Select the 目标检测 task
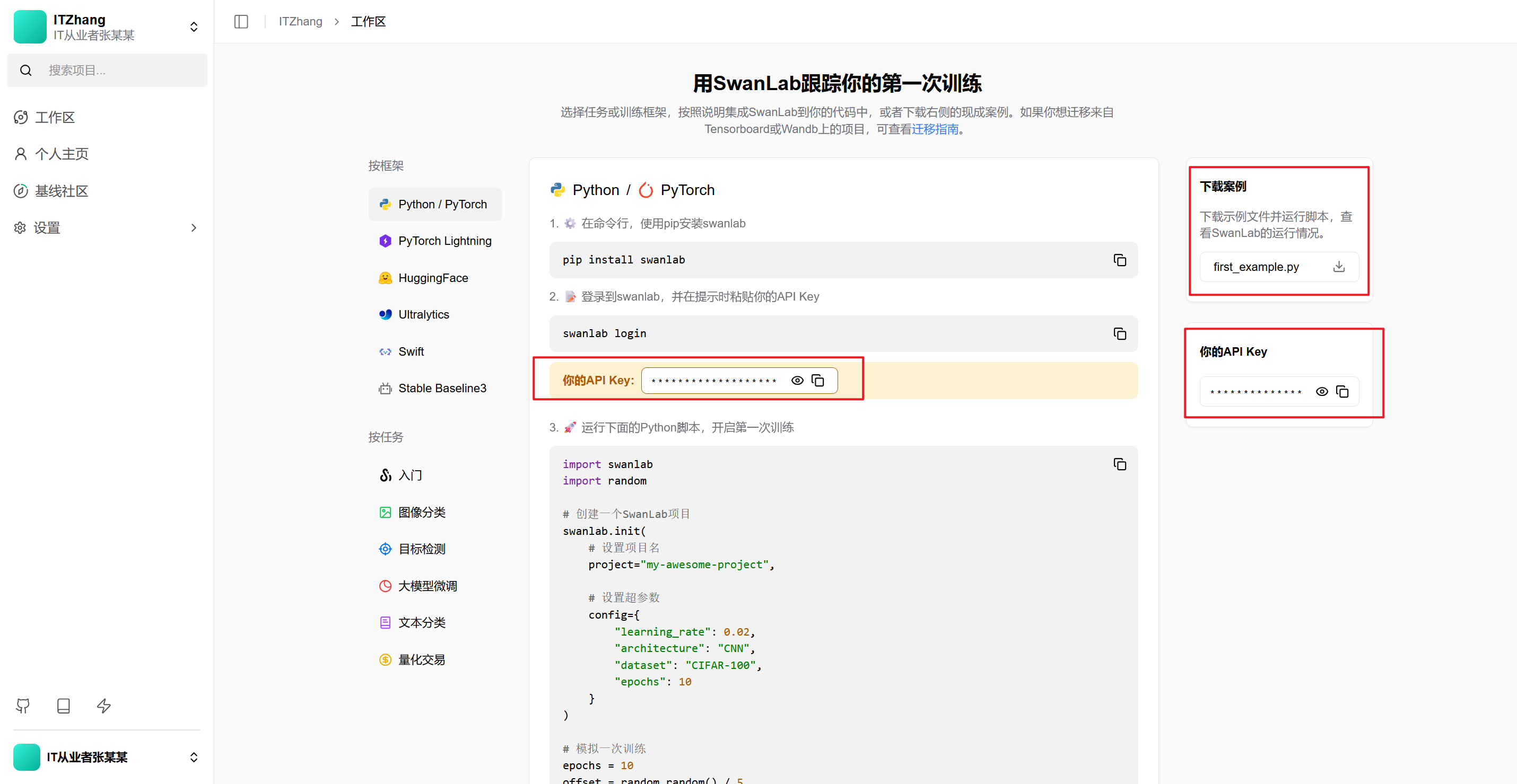This screenshot has width=1517, height=784. tap(434, 549)
